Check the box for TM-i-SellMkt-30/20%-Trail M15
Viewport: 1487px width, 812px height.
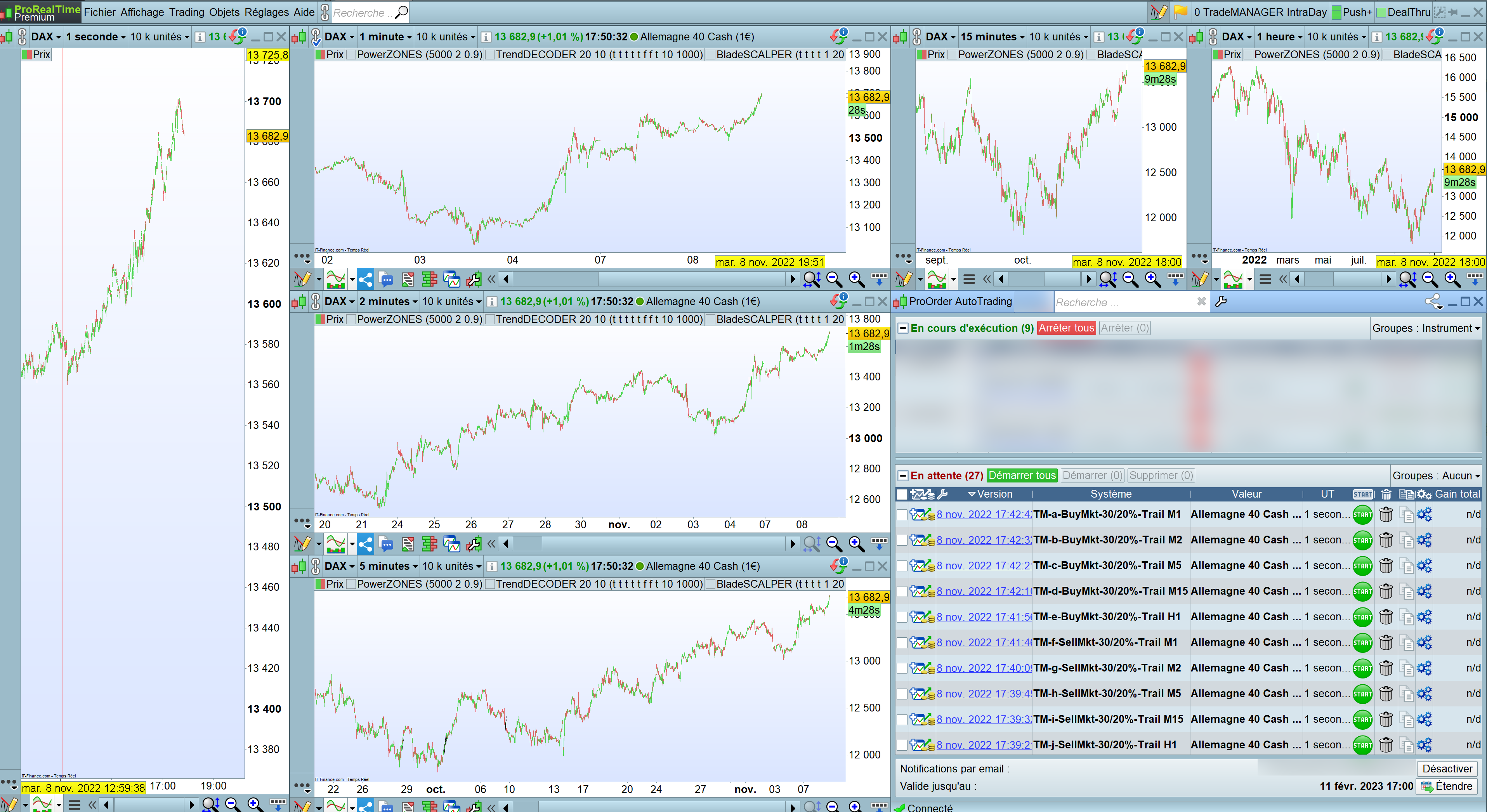coord(902,720)
